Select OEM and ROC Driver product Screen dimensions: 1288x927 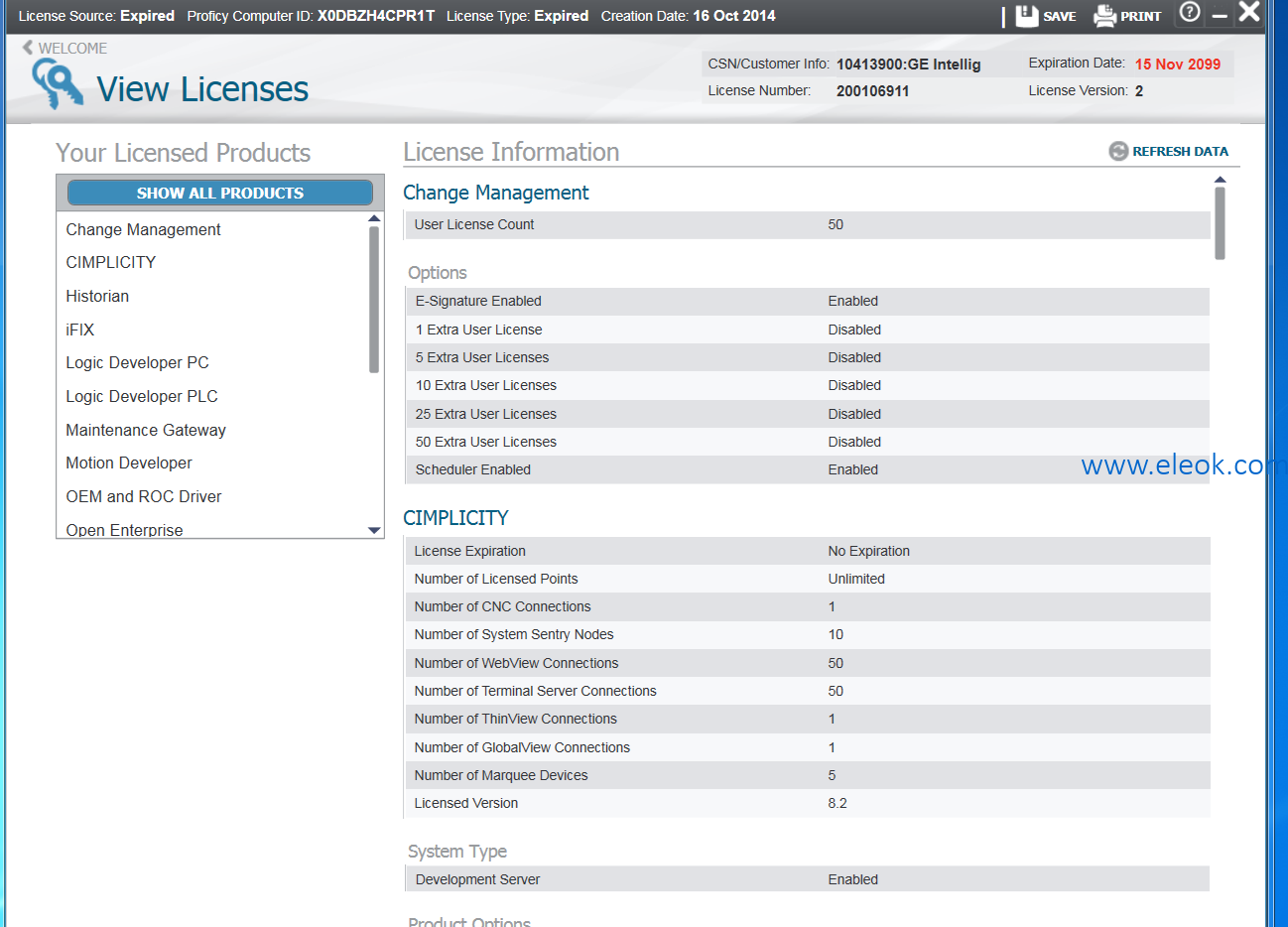144,496
